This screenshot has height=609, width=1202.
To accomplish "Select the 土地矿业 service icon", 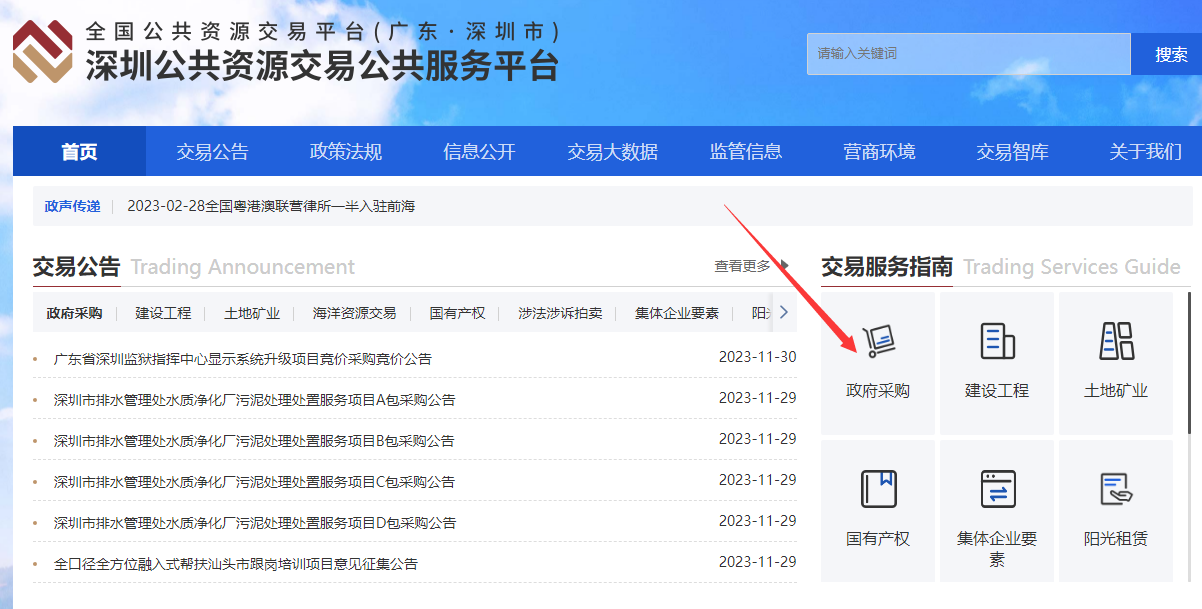I will [x=1115, y=342].
